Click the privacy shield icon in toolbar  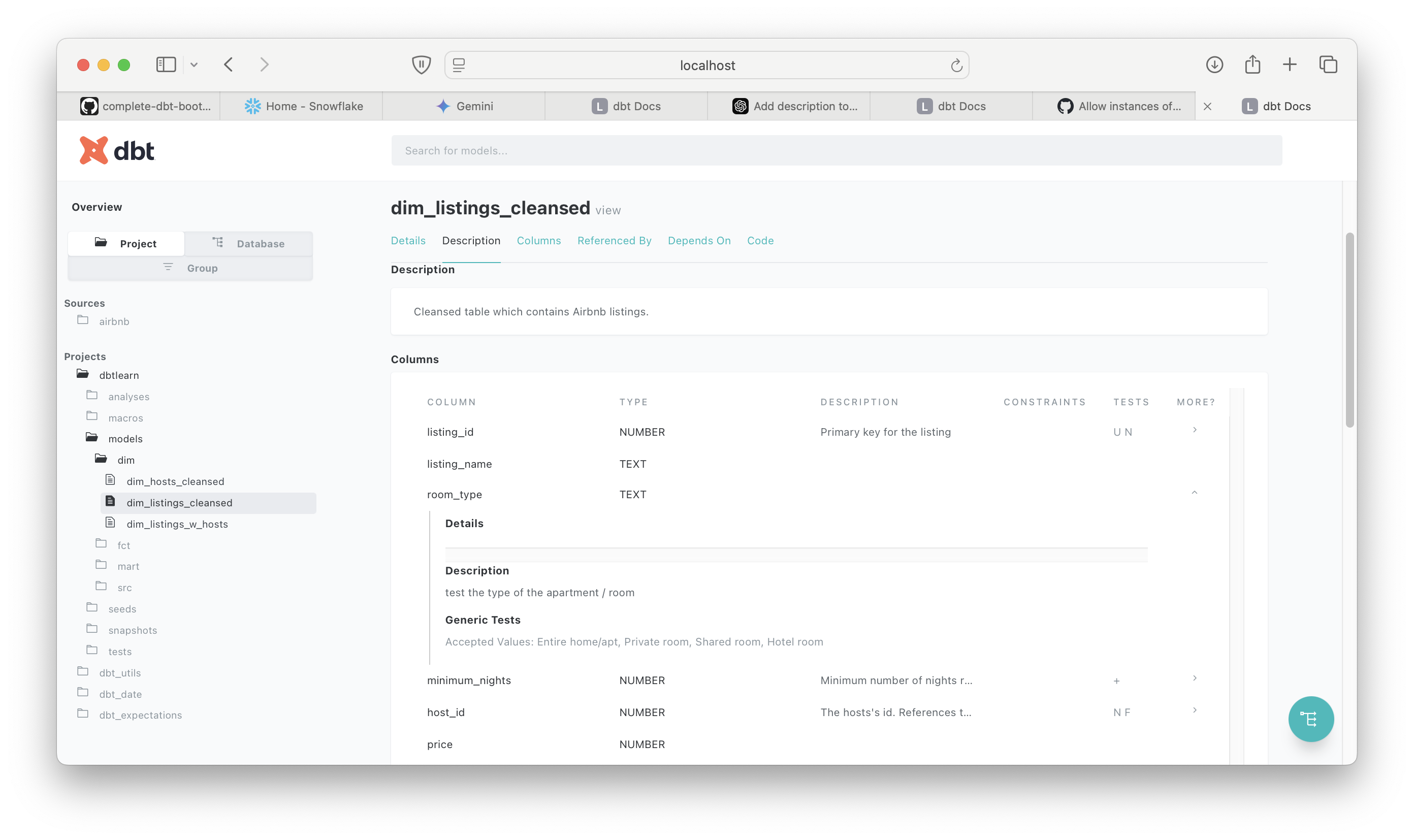coord(421,64)
